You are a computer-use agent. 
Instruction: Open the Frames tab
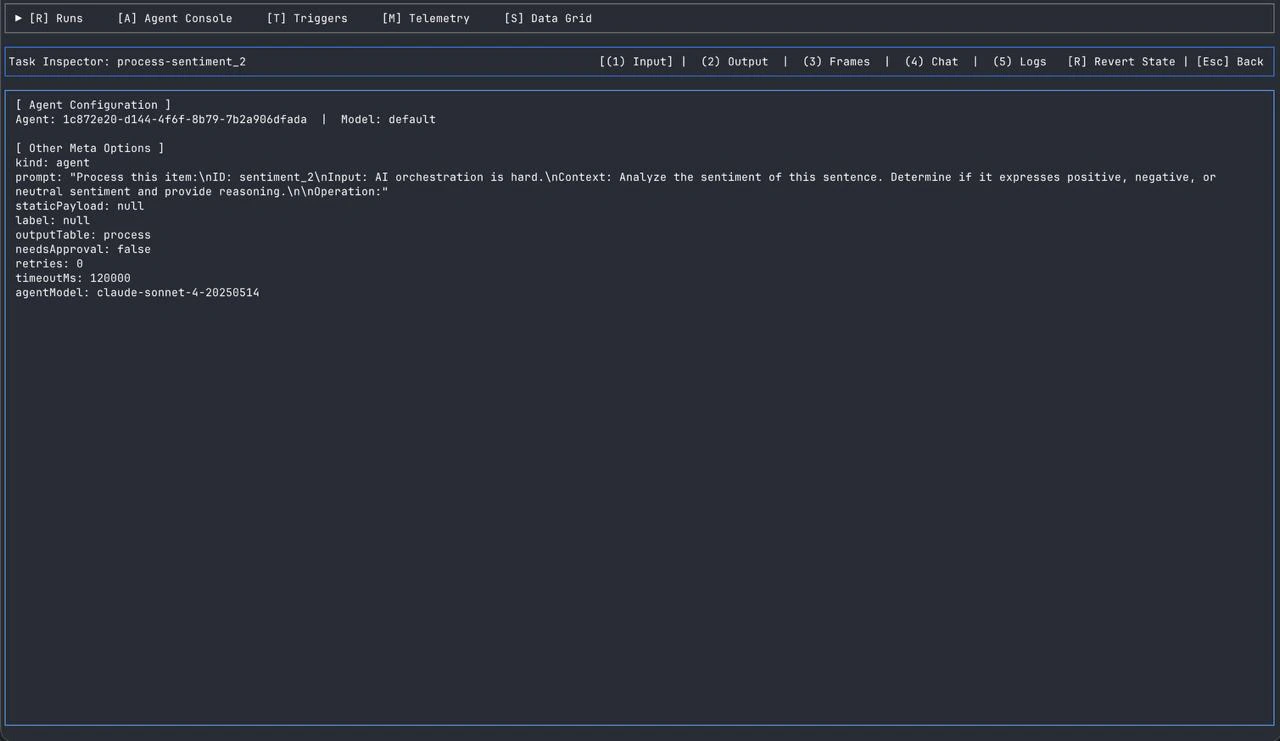[x=837, y=61]
